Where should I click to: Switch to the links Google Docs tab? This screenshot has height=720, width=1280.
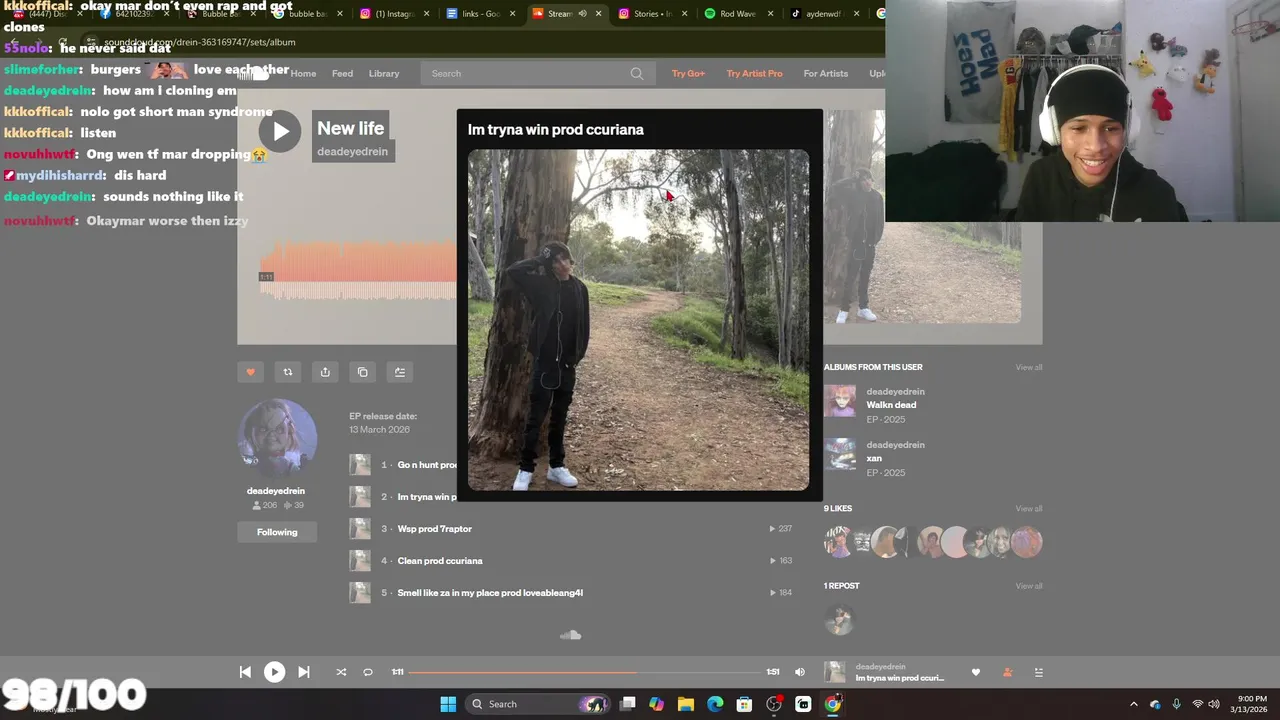(x=474, y=14)
